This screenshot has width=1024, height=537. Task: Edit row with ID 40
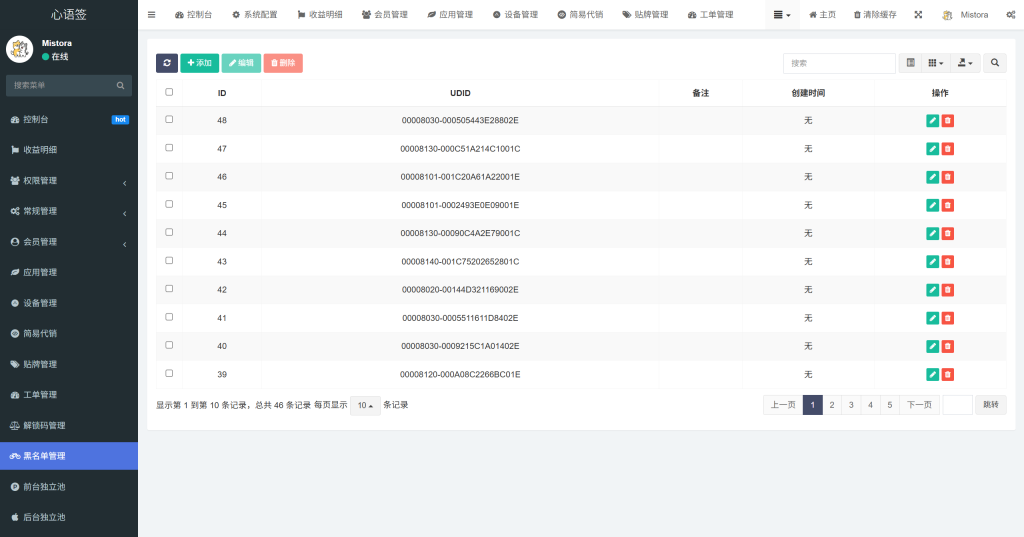click(x=933, y=346)
